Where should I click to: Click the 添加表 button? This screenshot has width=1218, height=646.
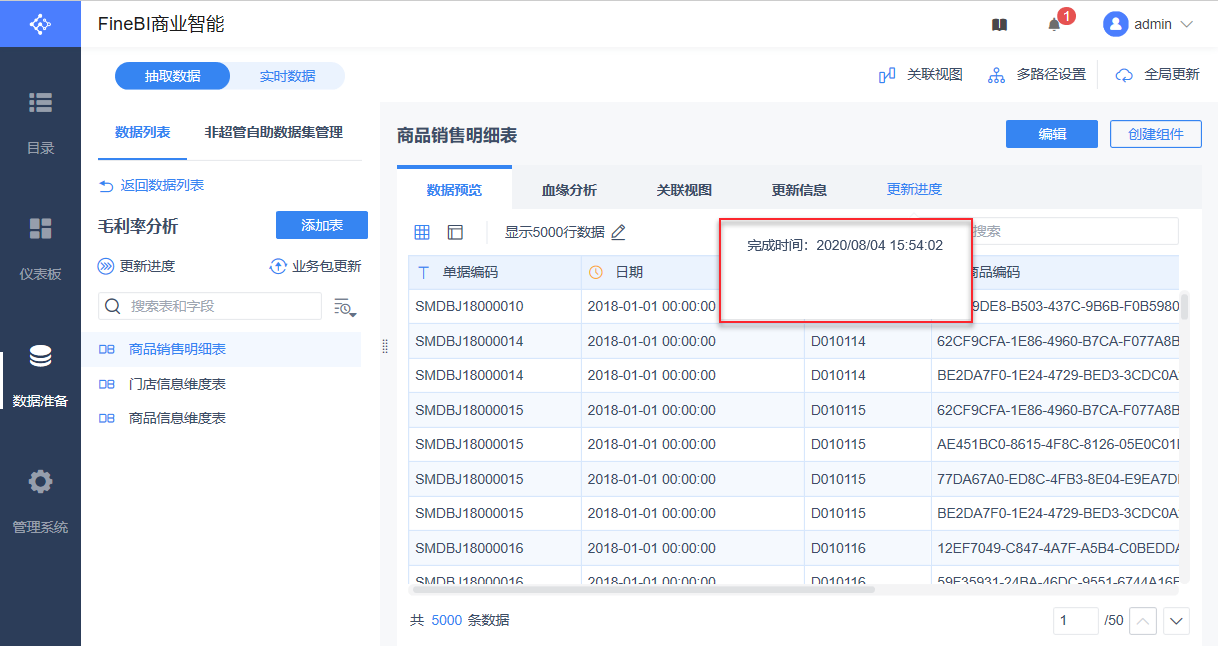(322, 225)
